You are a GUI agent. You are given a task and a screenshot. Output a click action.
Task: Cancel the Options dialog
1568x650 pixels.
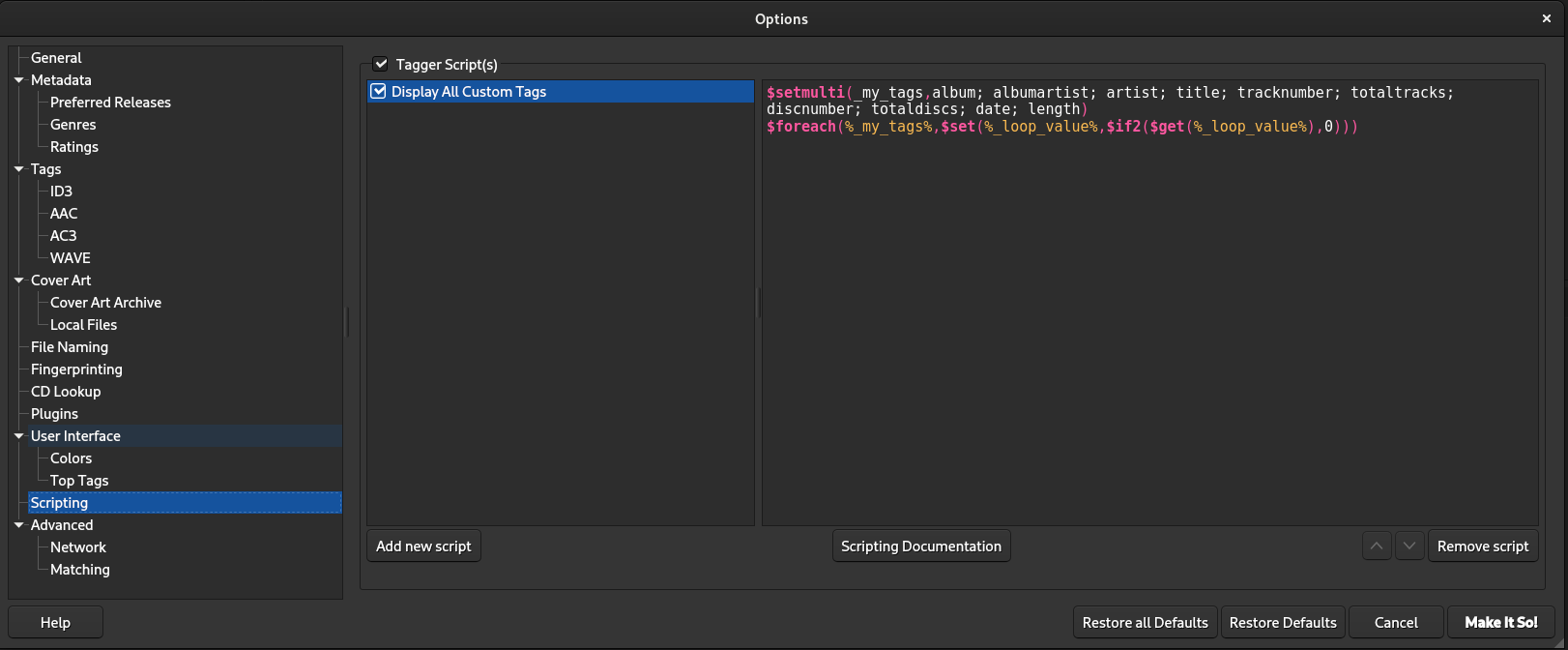[x=1396, y=622]
